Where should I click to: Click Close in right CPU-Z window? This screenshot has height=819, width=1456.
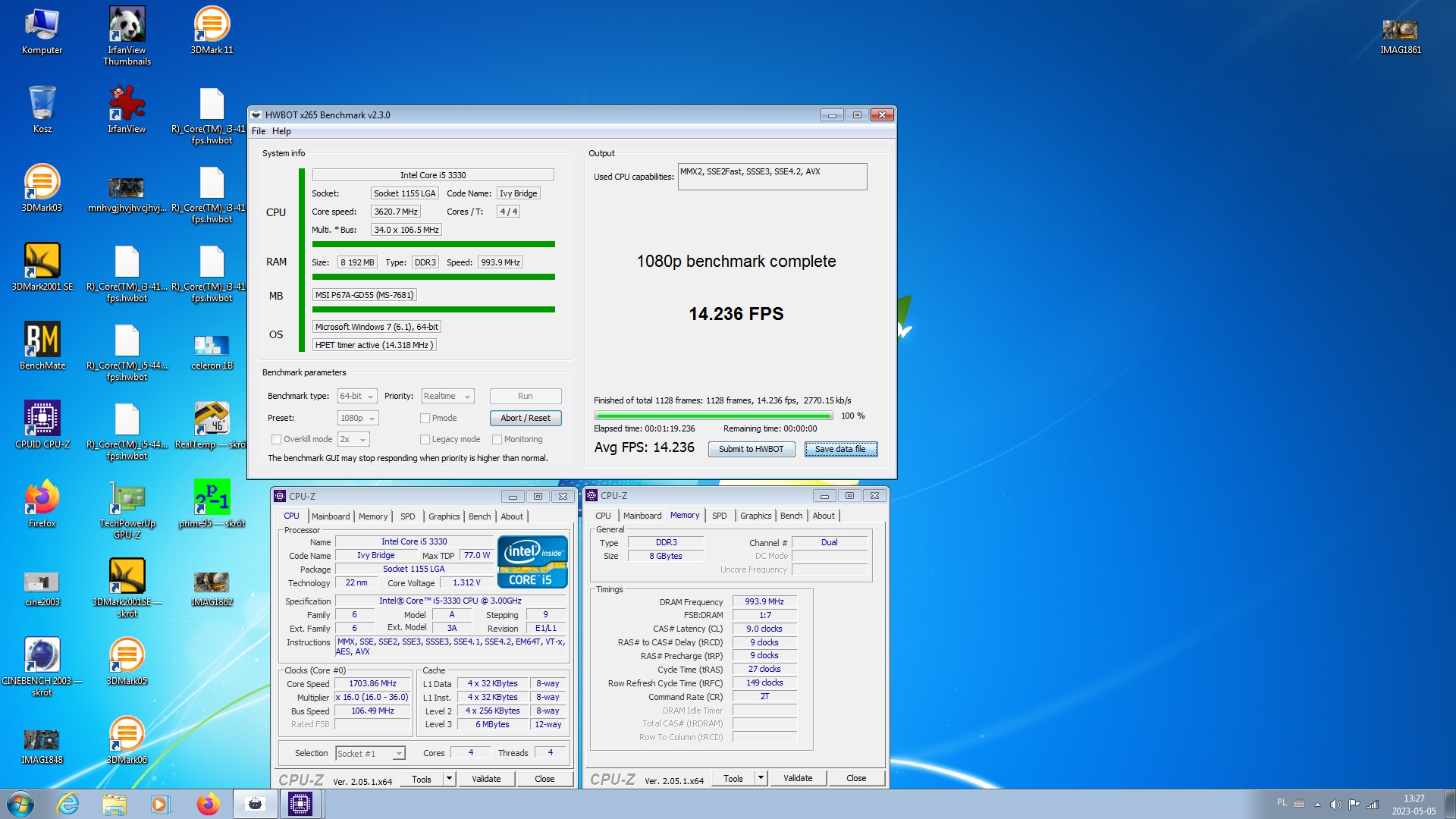click(x=856, y=778)
